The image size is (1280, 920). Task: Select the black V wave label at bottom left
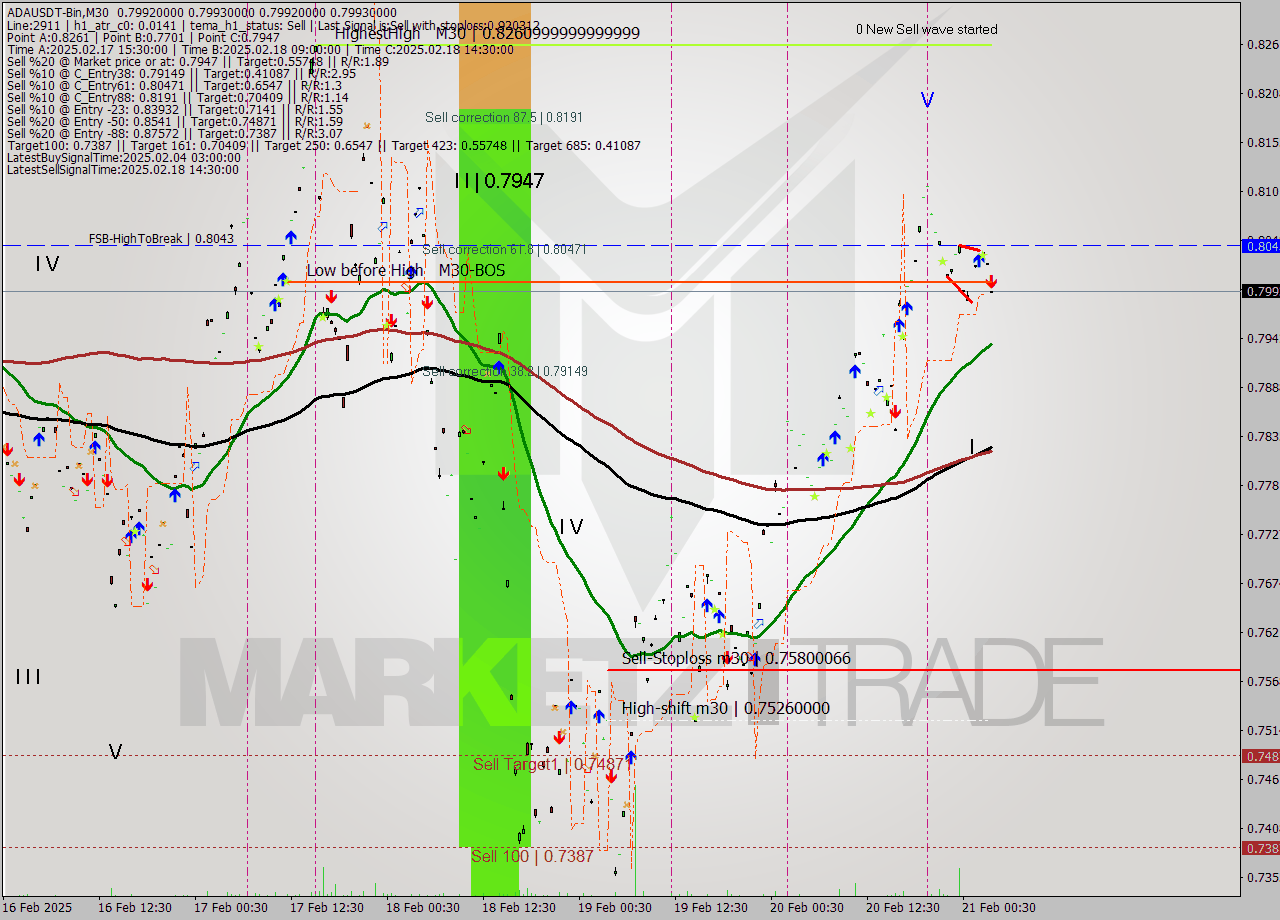(115, 752)
